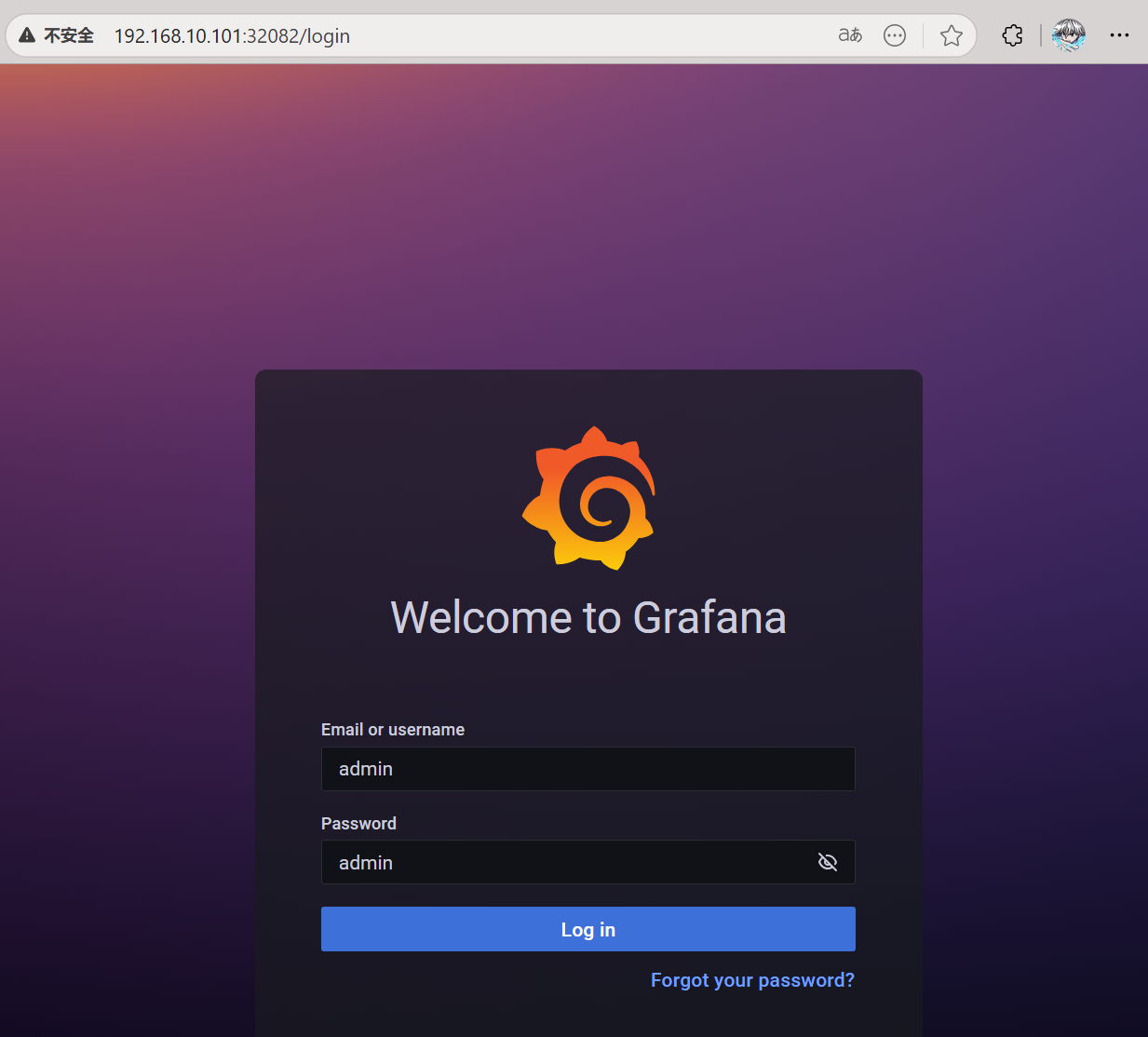This screenshot has width=1148, height=1037.
Task: Open the browser settings and more menu
Action: (1119, 35)
